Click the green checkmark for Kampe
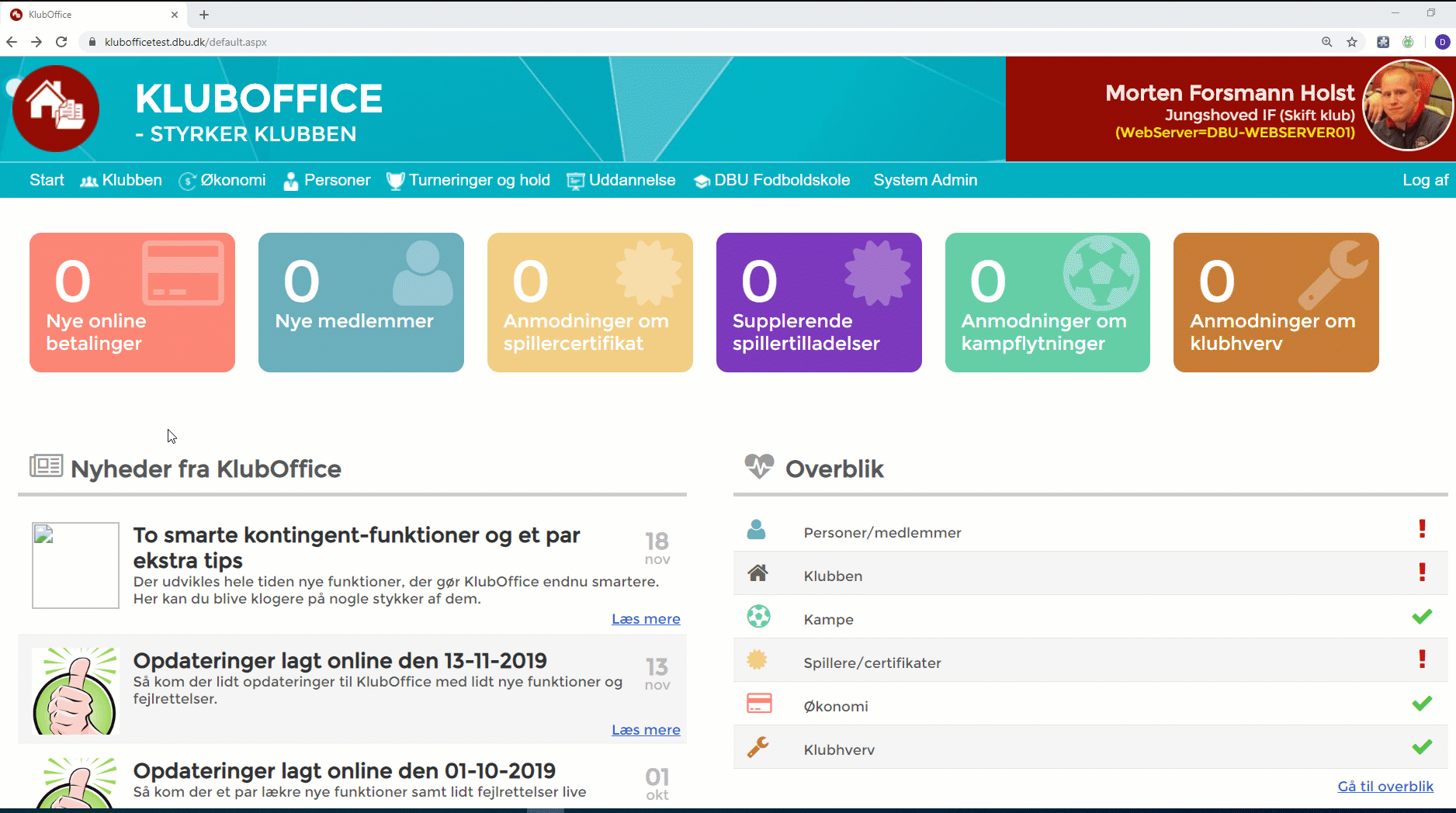 pos(1422,617)
